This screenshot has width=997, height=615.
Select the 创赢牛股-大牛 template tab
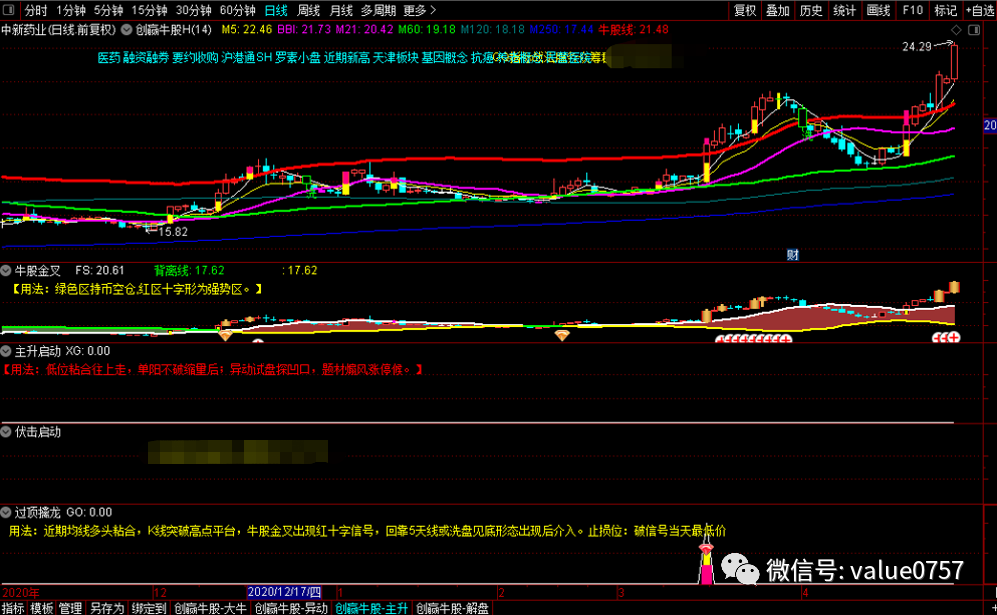[210, 609]
